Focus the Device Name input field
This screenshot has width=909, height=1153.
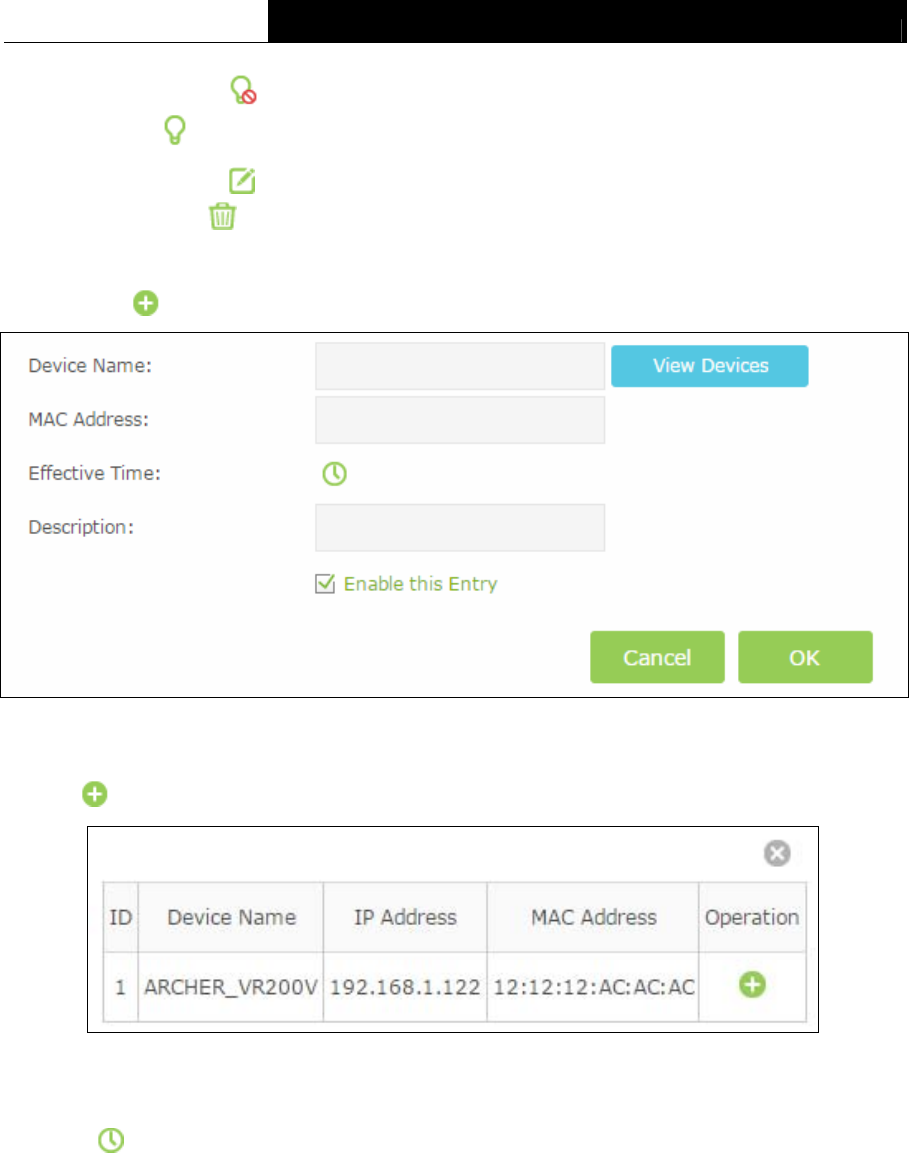point(460,366)
